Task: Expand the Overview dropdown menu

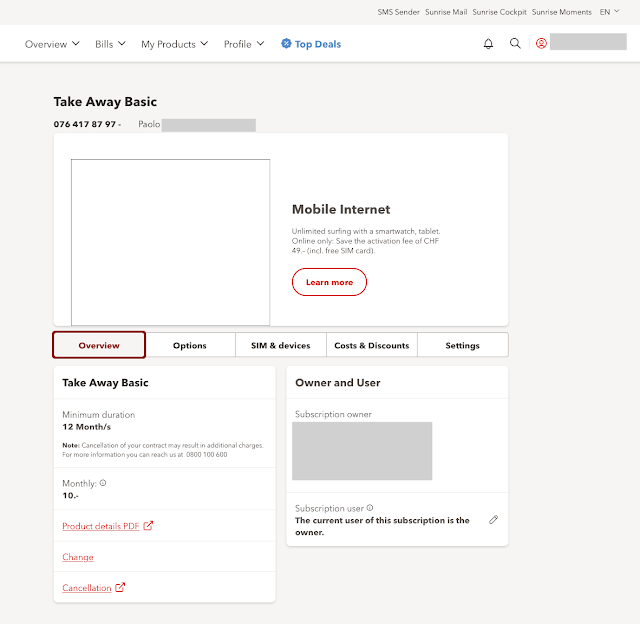Action: [52, 44]
